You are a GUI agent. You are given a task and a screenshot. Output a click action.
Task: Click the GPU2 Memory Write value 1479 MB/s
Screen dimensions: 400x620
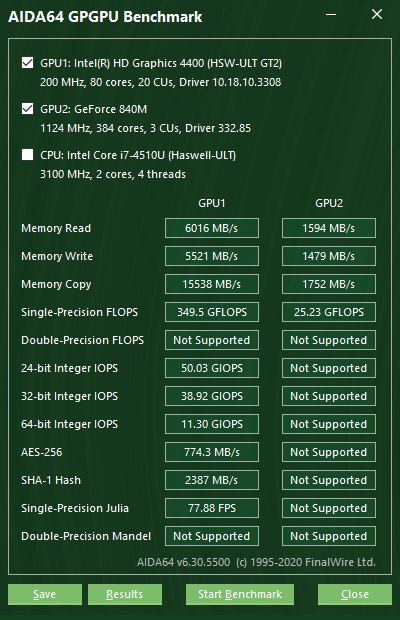pyautogui.click(x=329, y=256)
